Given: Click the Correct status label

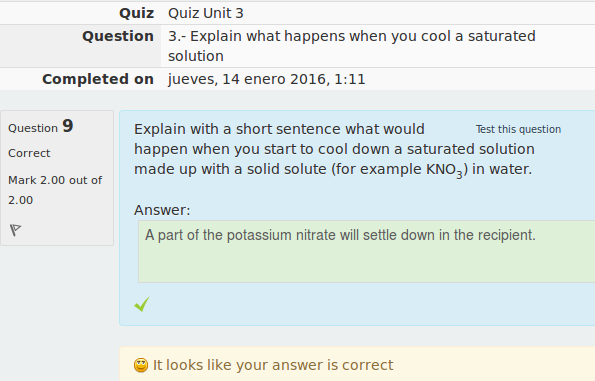Looking at the screenshot, I should click(29, 153).
